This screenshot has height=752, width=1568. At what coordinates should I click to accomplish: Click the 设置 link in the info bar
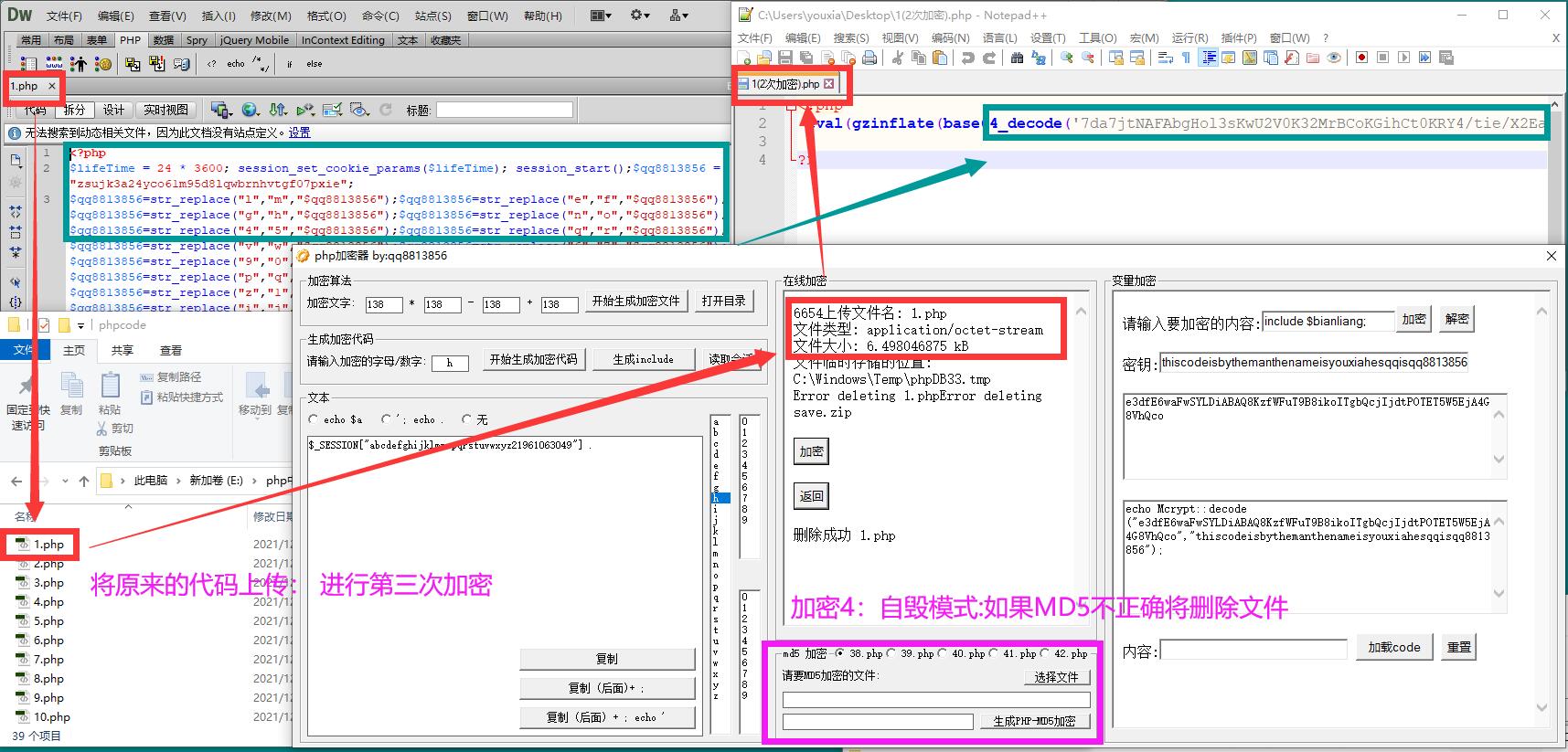(x=299, y=132)
